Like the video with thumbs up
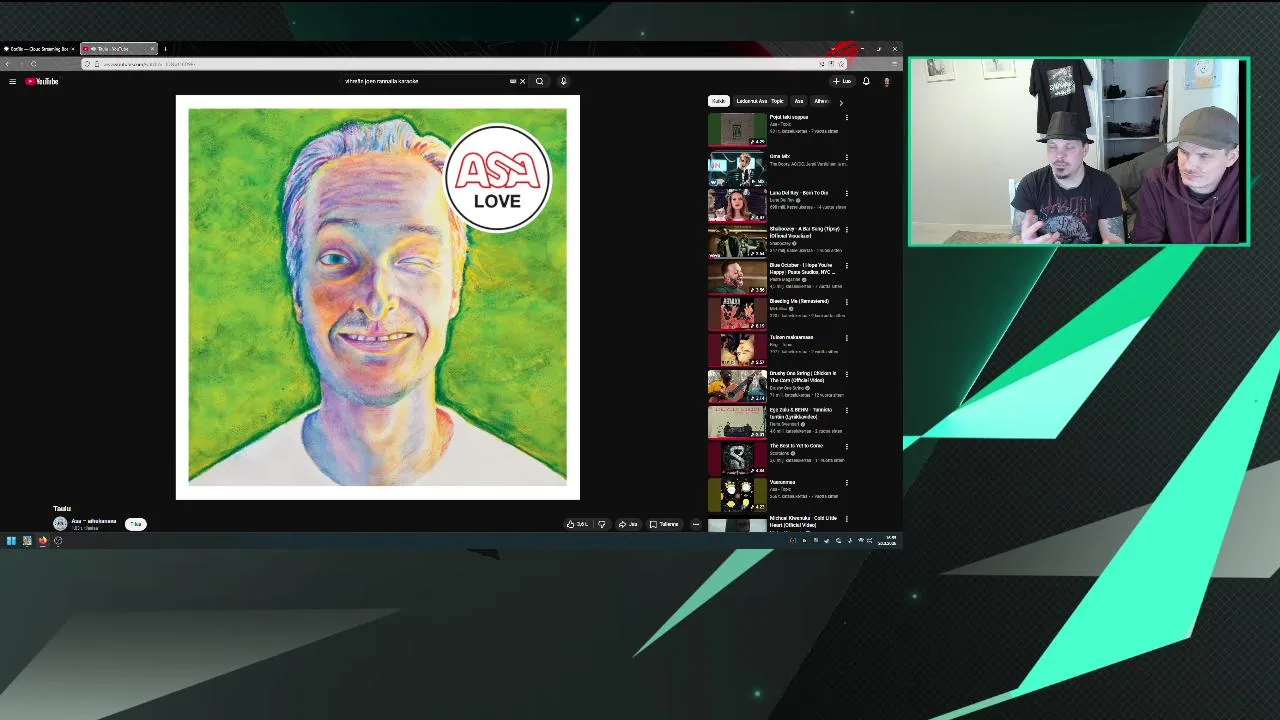 pyautogui.click(x=577, y=524)
